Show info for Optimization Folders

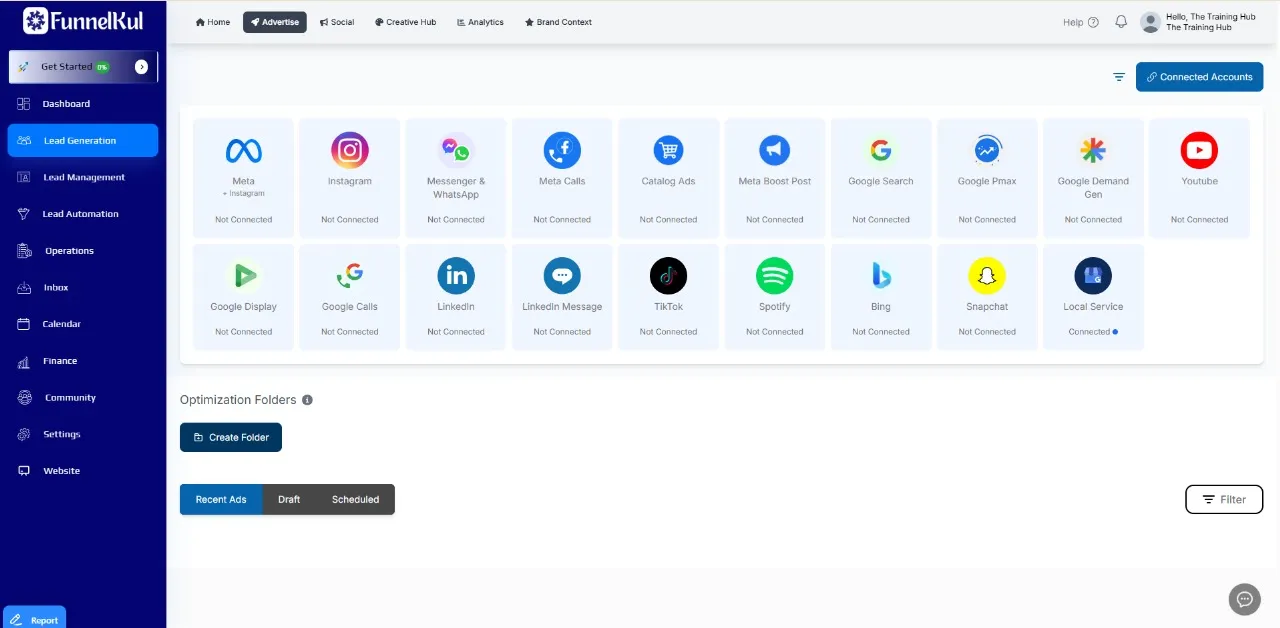(307, 400)
